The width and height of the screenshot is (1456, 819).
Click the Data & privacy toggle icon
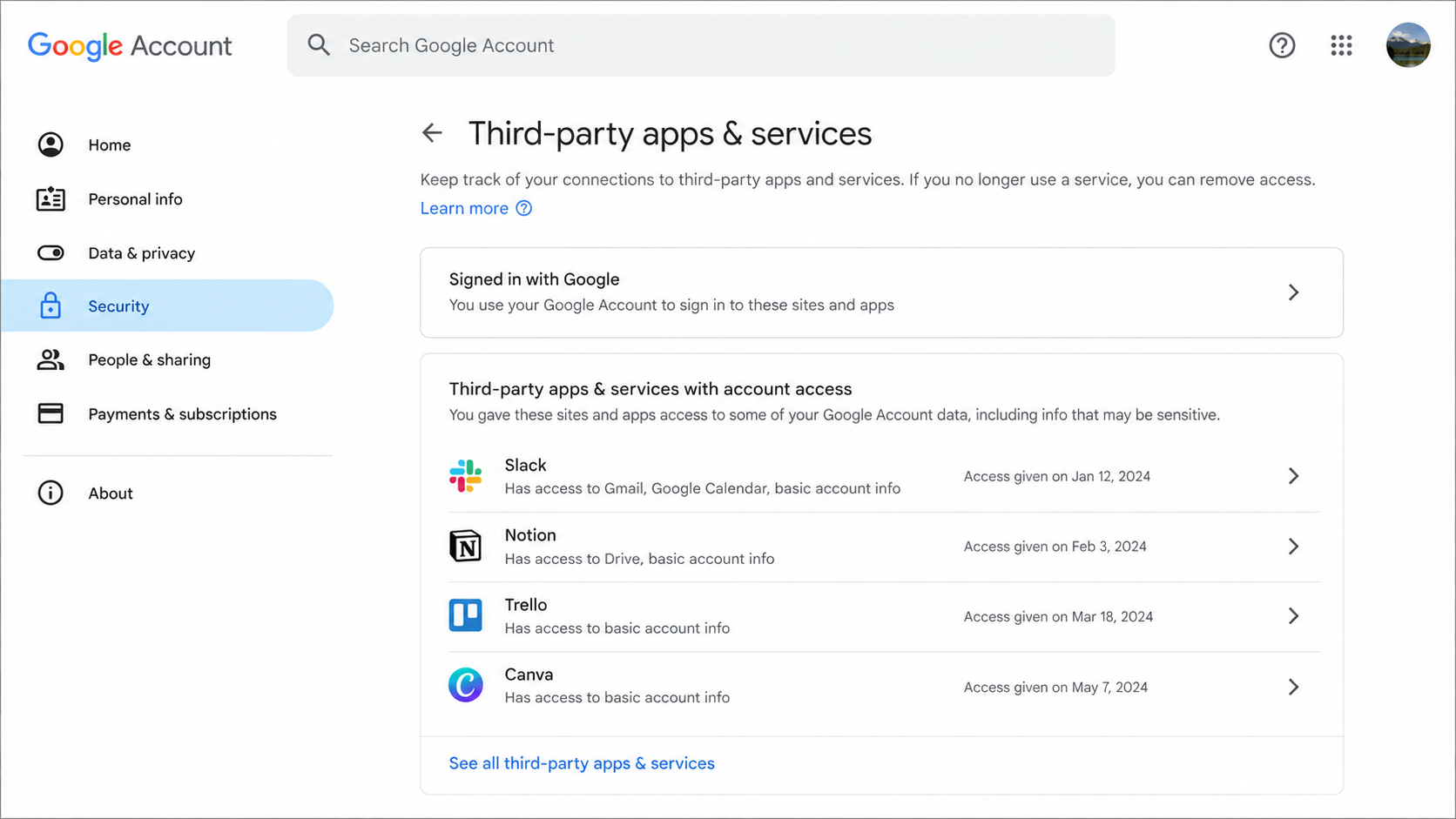tap(51, 253)
